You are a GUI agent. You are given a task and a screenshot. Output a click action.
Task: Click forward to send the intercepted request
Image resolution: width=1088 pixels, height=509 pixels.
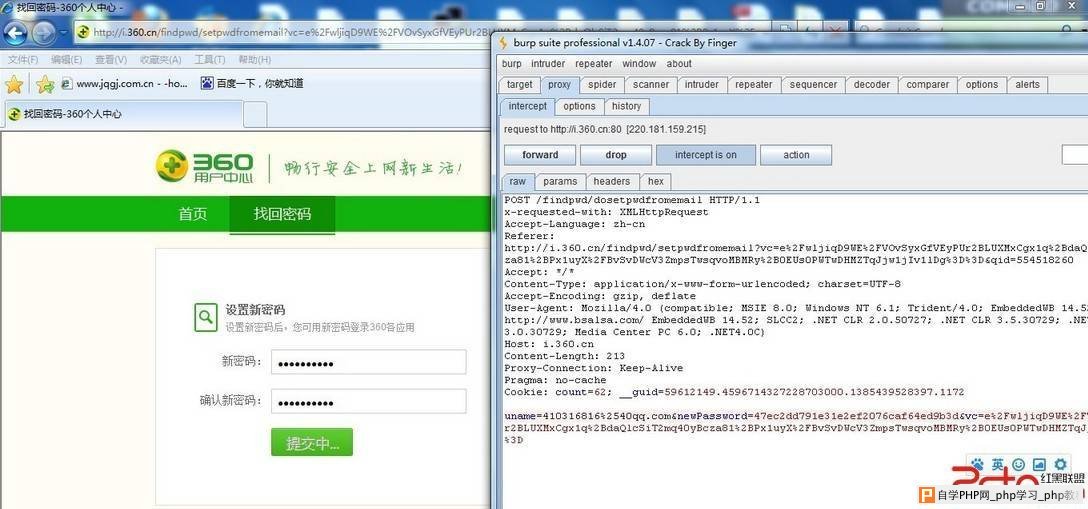pos(540,155)
